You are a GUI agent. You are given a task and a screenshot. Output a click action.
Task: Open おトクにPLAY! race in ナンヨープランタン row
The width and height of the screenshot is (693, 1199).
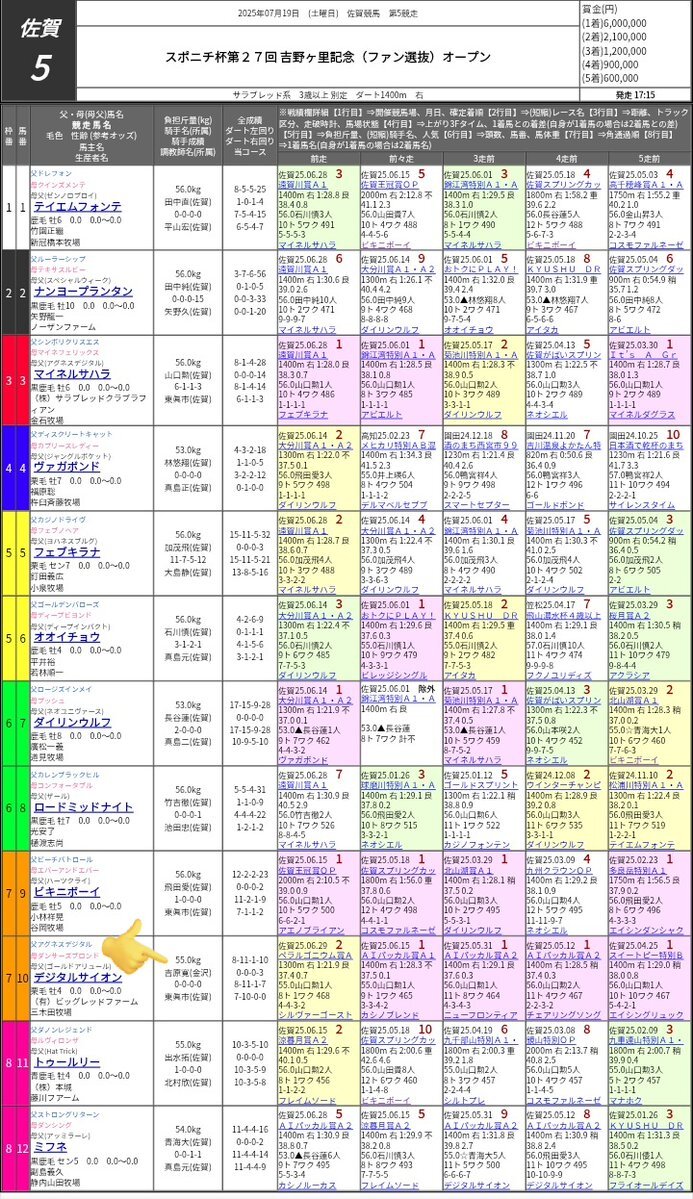480,269
